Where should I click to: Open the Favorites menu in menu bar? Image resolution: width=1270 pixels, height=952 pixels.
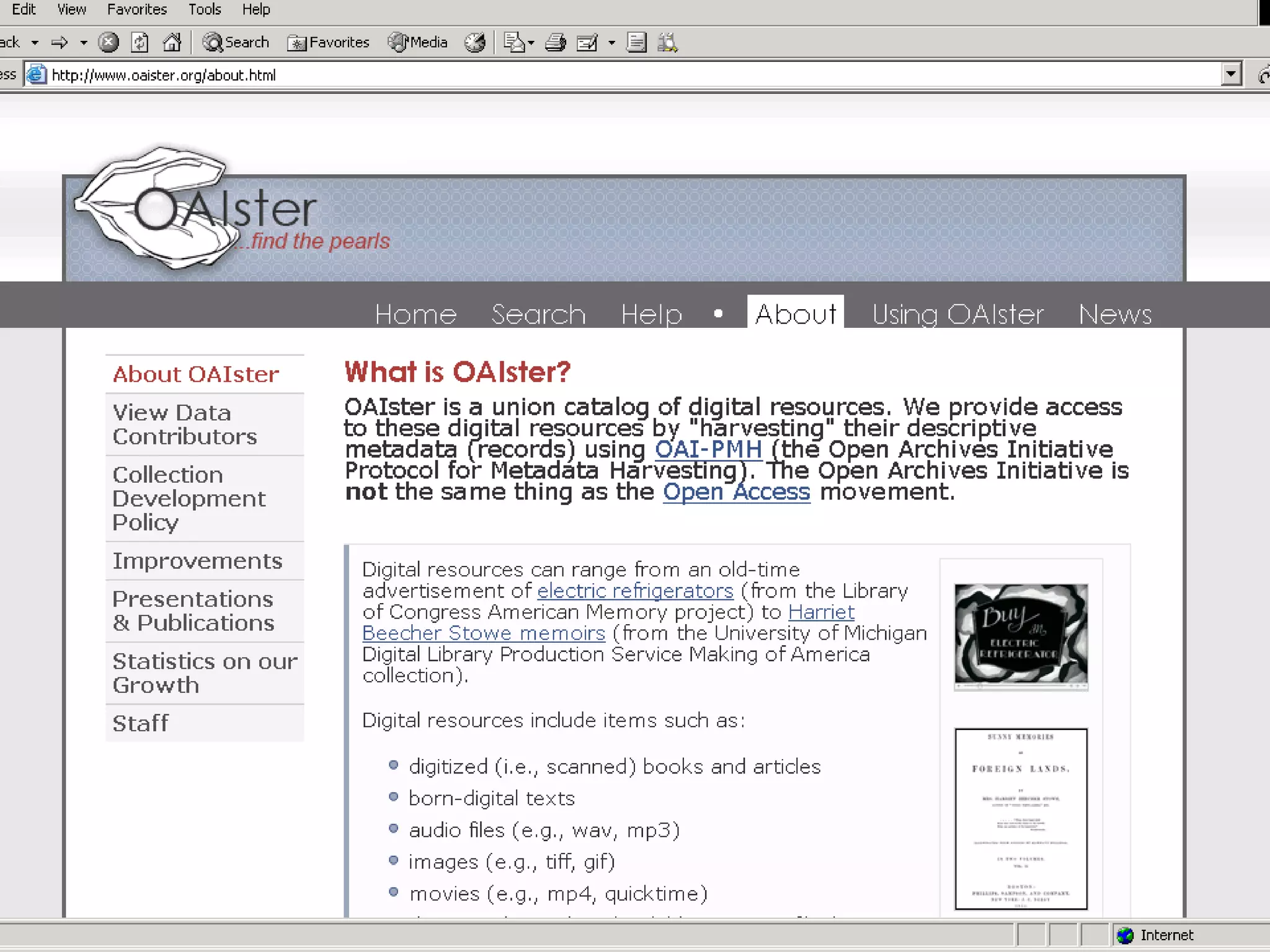(137, 9)
